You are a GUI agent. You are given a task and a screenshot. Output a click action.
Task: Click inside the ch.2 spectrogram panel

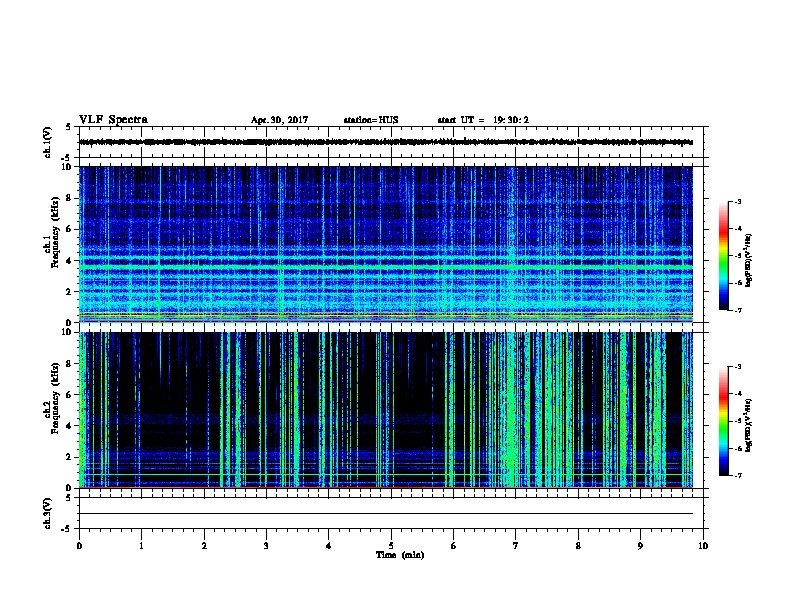tap(386, 410)
